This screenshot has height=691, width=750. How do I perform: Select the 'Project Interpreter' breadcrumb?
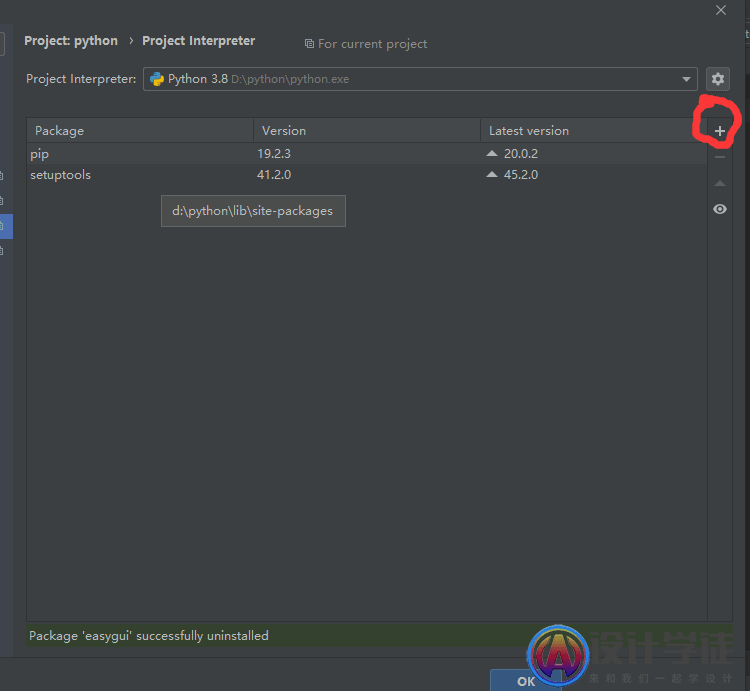198,41
